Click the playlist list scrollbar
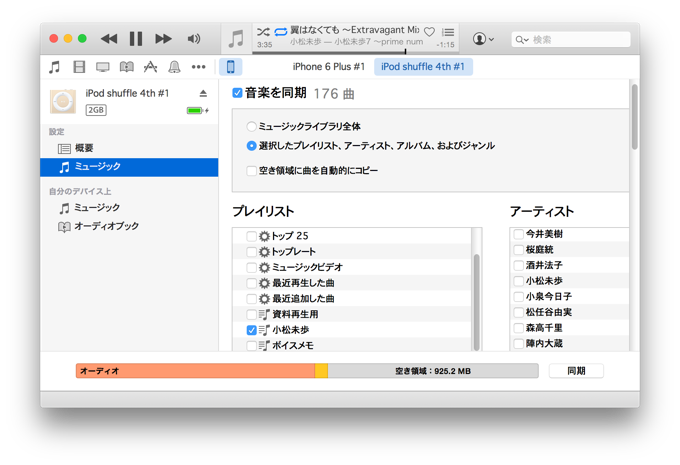Viewport: 680px width, 465px height. tap(477, 301)
